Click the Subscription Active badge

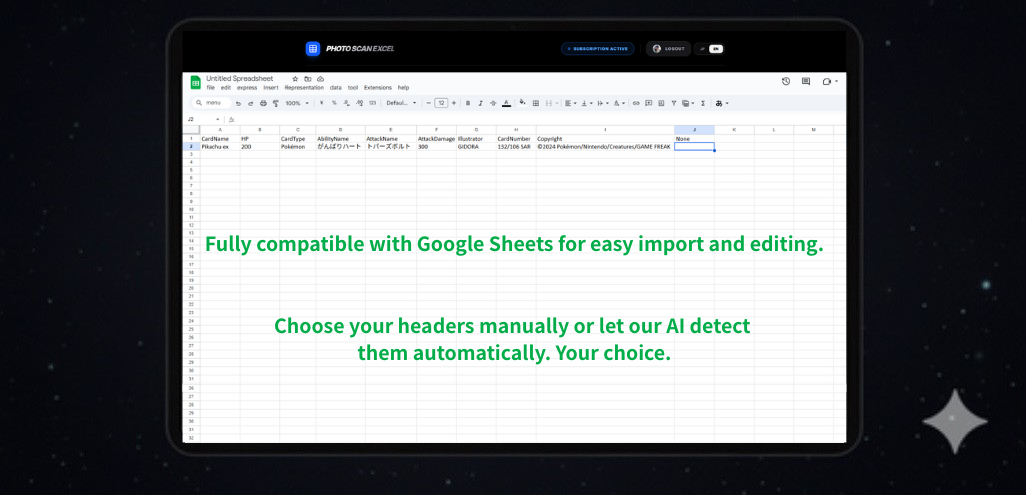(597, 48)
